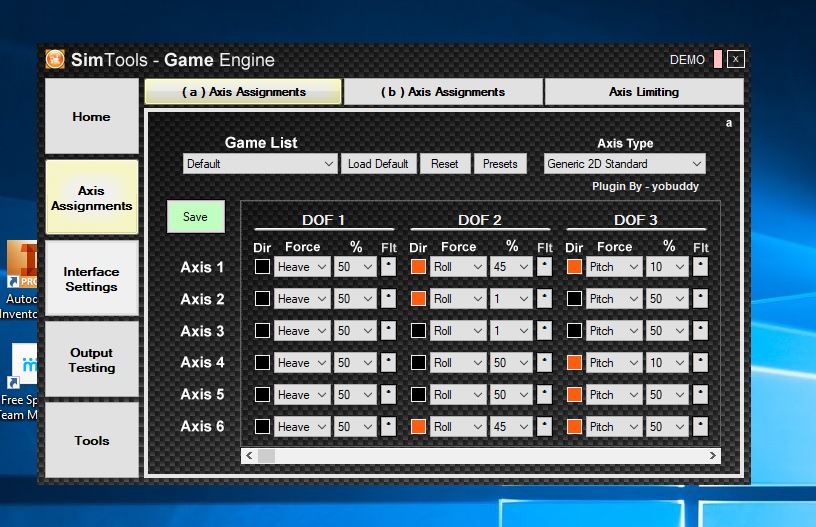Toggle Axis 6 DOF 2 orange direction box
The image size is (816, 527).
418,427
